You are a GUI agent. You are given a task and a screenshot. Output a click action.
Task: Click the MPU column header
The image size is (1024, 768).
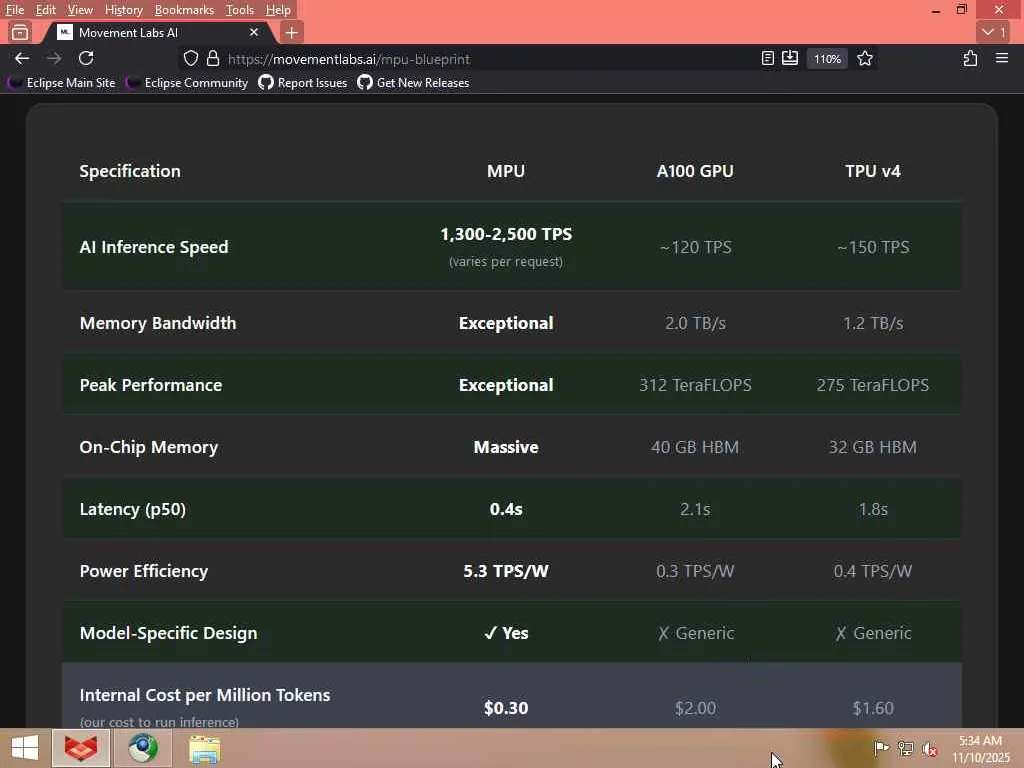[505, 171]
